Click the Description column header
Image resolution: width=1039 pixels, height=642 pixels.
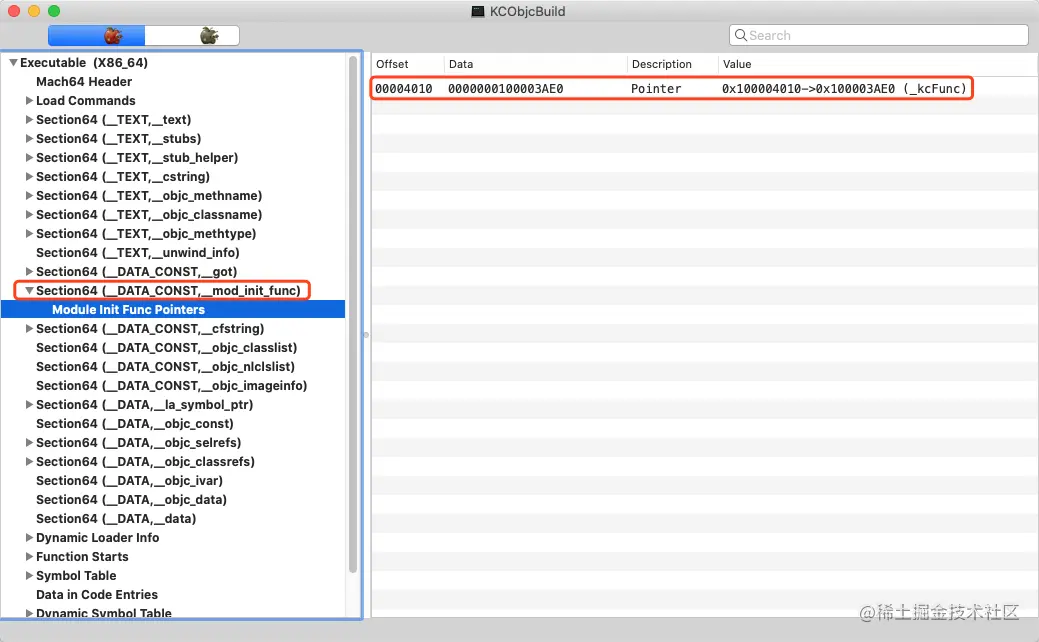(x=673, y=64)
